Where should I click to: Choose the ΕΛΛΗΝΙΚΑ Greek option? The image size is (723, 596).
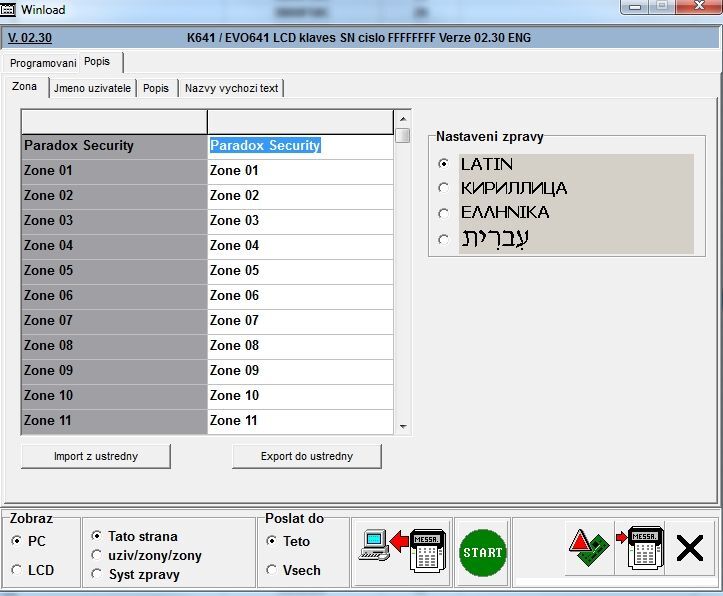point(444,213)
